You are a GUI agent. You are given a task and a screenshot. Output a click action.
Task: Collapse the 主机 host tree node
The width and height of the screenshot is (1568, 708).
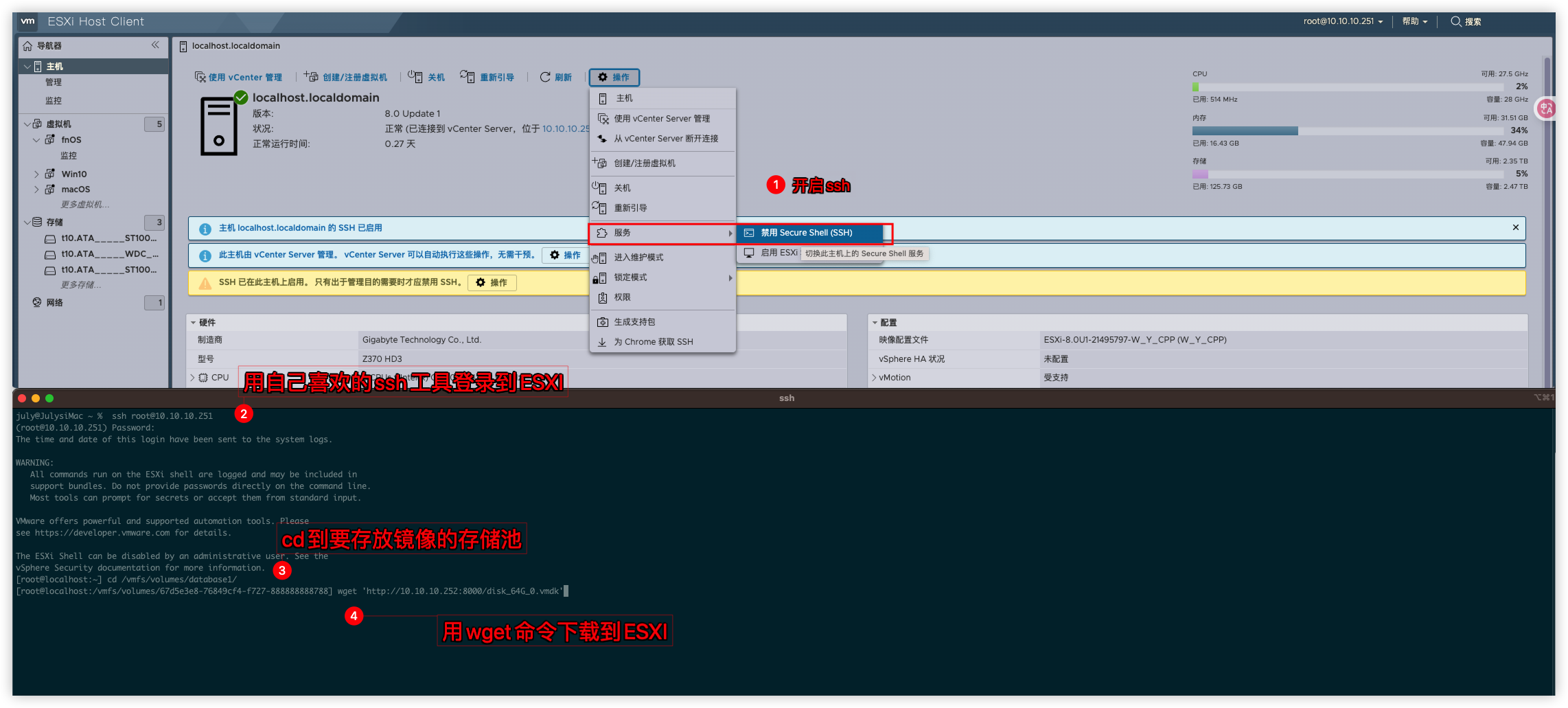click(x=27, y=67)
